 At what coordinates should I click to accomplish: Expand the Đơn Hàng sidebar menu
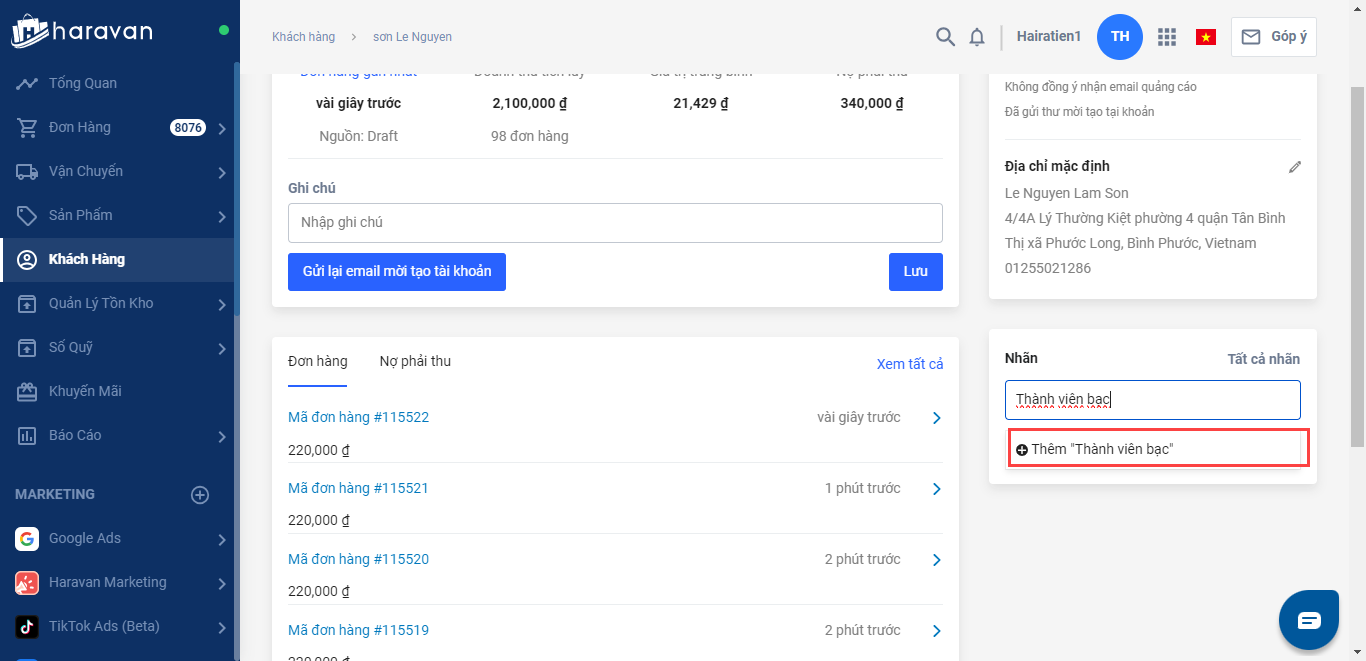(x=222, y=128)
